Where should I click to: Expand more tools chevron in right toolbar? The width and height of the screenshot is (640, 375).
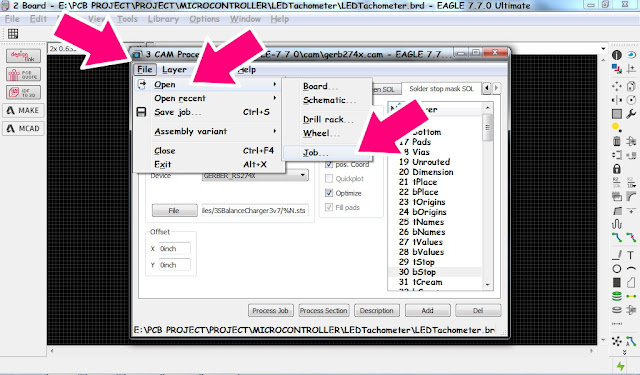(624, 353)
